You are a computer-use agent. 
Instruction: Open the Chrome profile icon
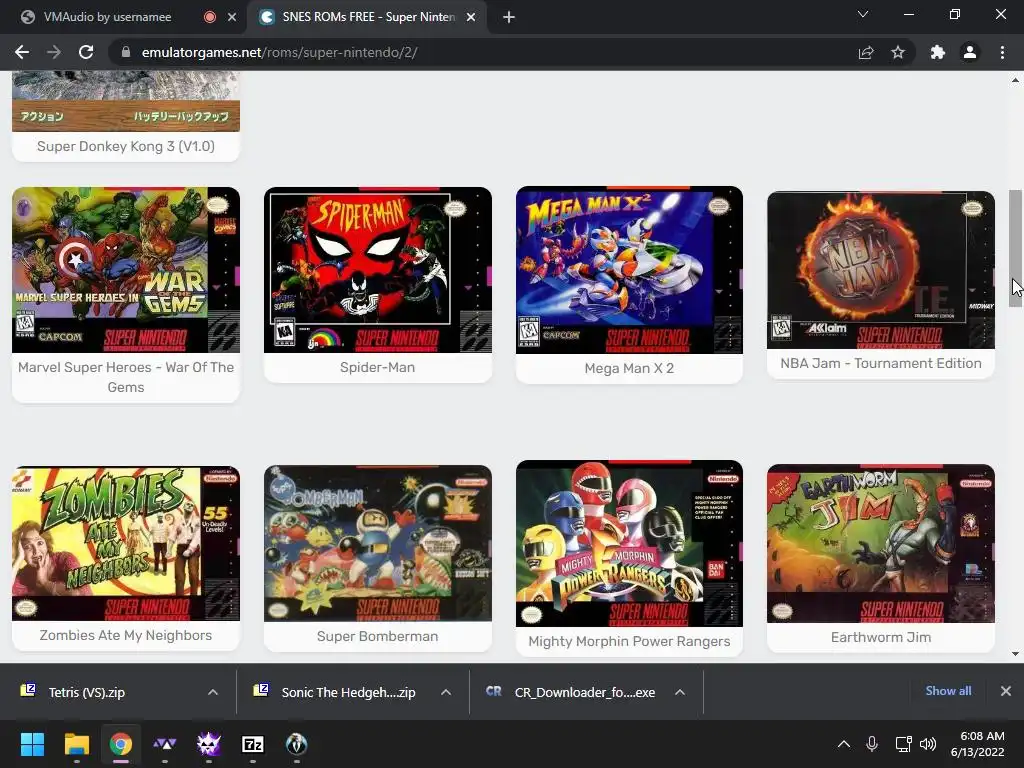pos(970,52)
